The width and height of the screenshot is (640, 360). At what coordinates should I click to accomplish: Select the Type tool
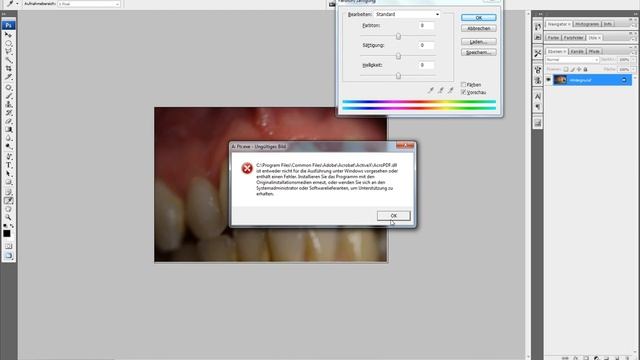(8, 165)
